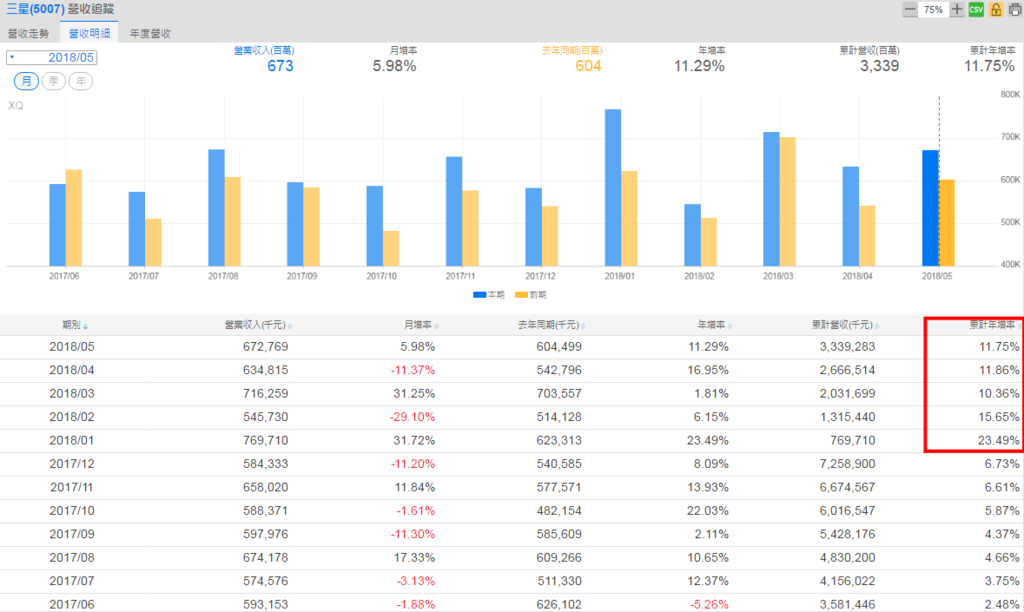Screen dimensions: 1024x612
Task: Select the 2018/04 table row period
Action: [72, 370]
